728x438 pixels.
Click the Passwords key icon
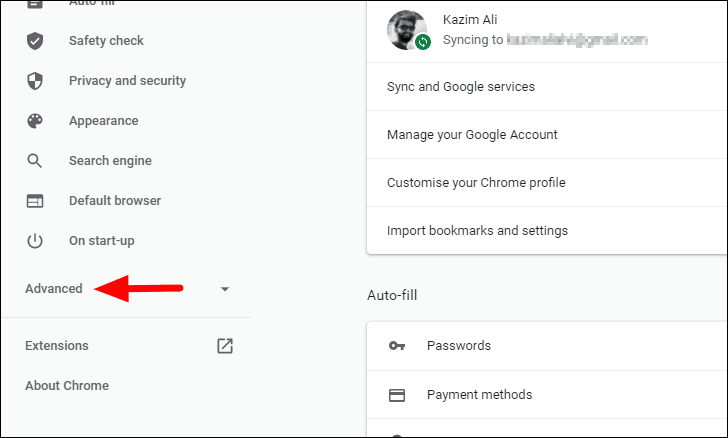tap(397, 346)
